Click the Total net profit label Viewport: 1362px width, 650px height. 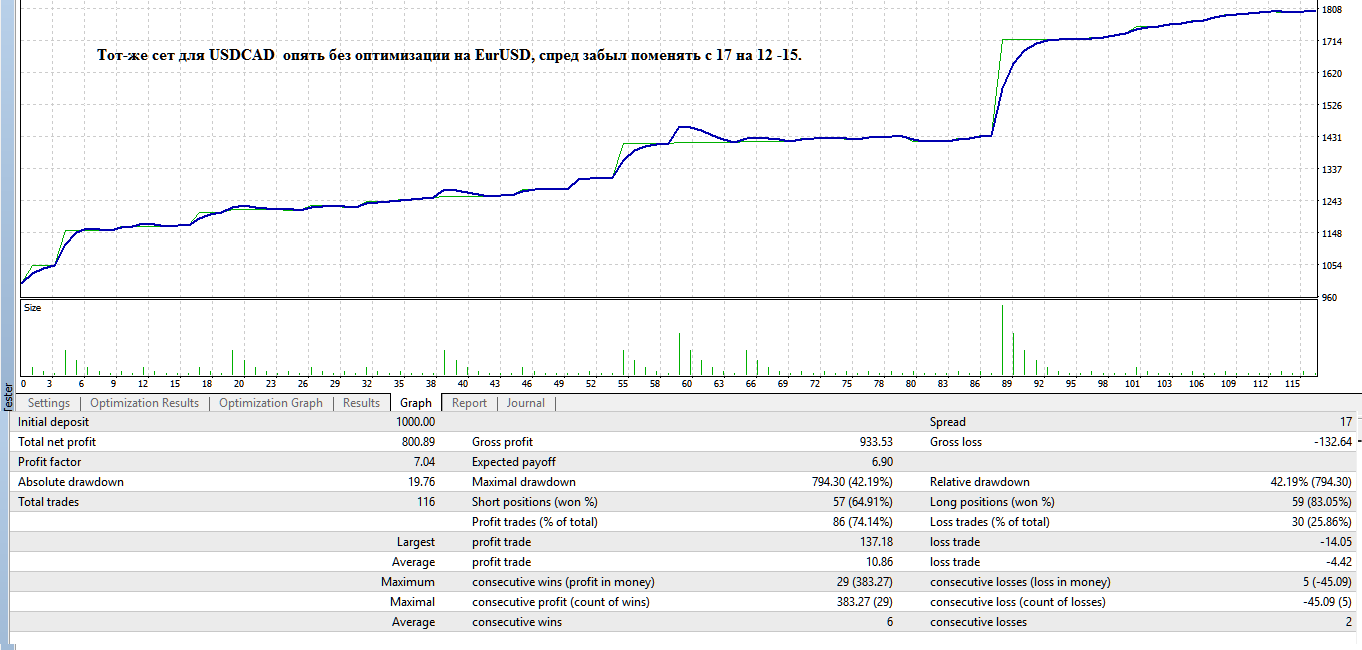pyautogui.click(x=57, y=442)
